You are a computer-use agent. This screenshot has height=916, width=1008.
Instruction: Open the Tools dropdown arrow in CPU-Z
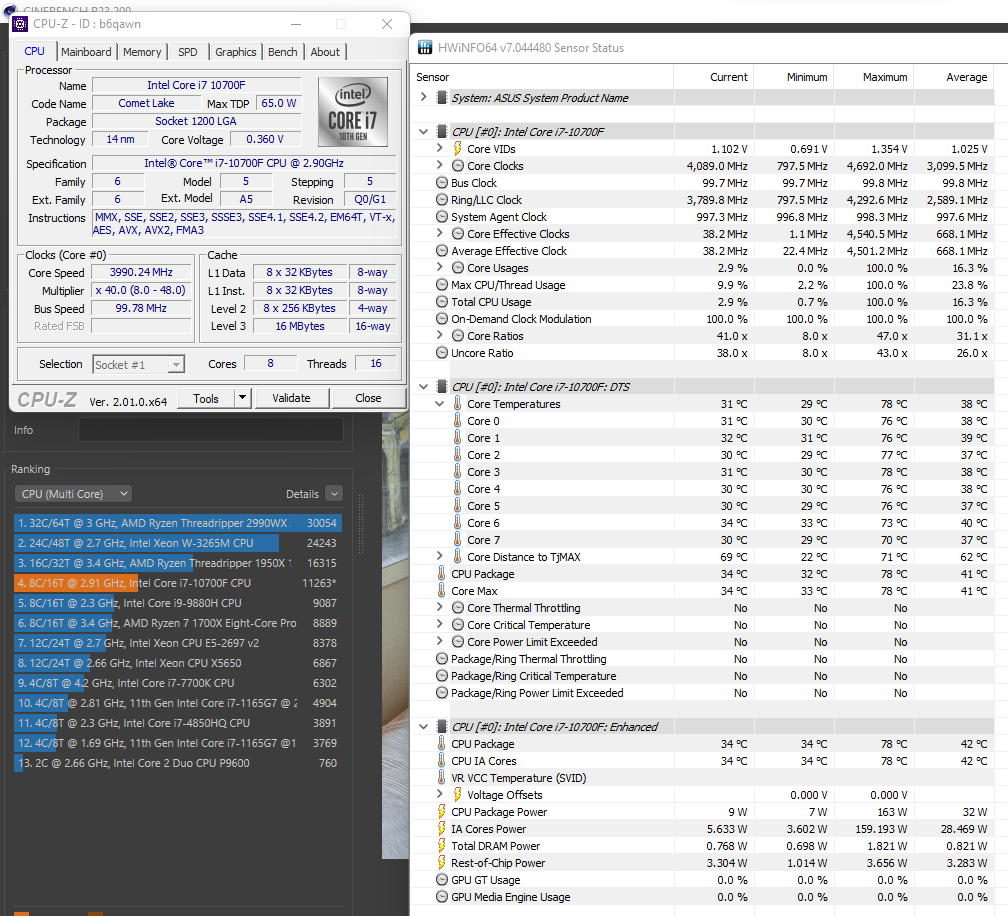242,398
